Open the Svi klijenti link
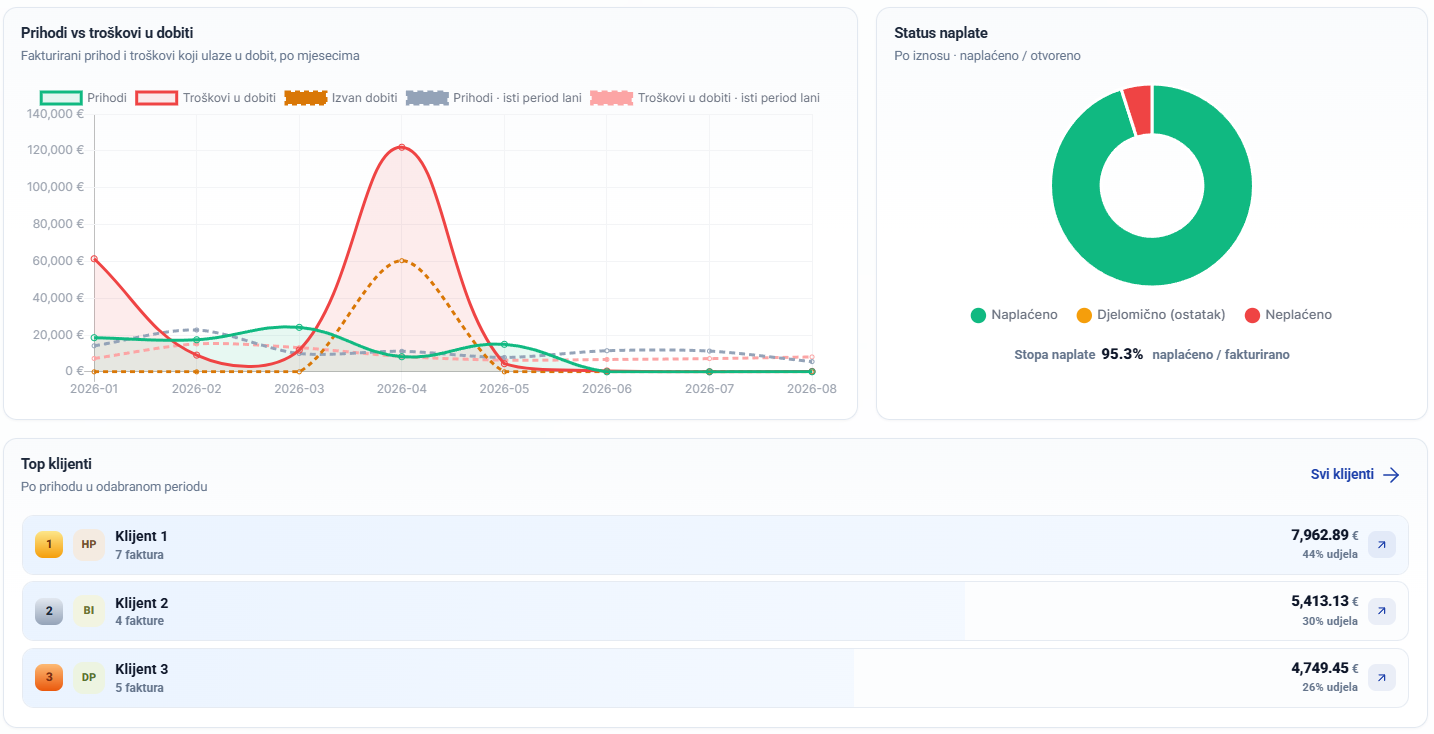Image resolution: width=1434 pixels, height=734 pixels. (1355, 474)
